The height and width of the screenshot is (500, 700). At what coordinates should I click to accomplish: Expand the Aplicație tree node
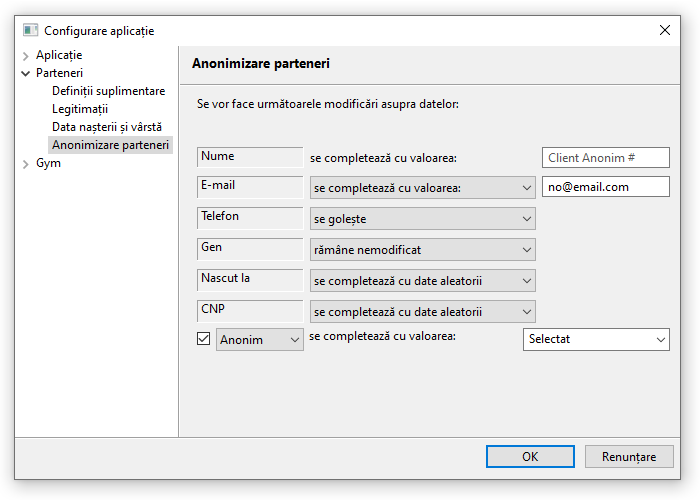coord(26,55)
